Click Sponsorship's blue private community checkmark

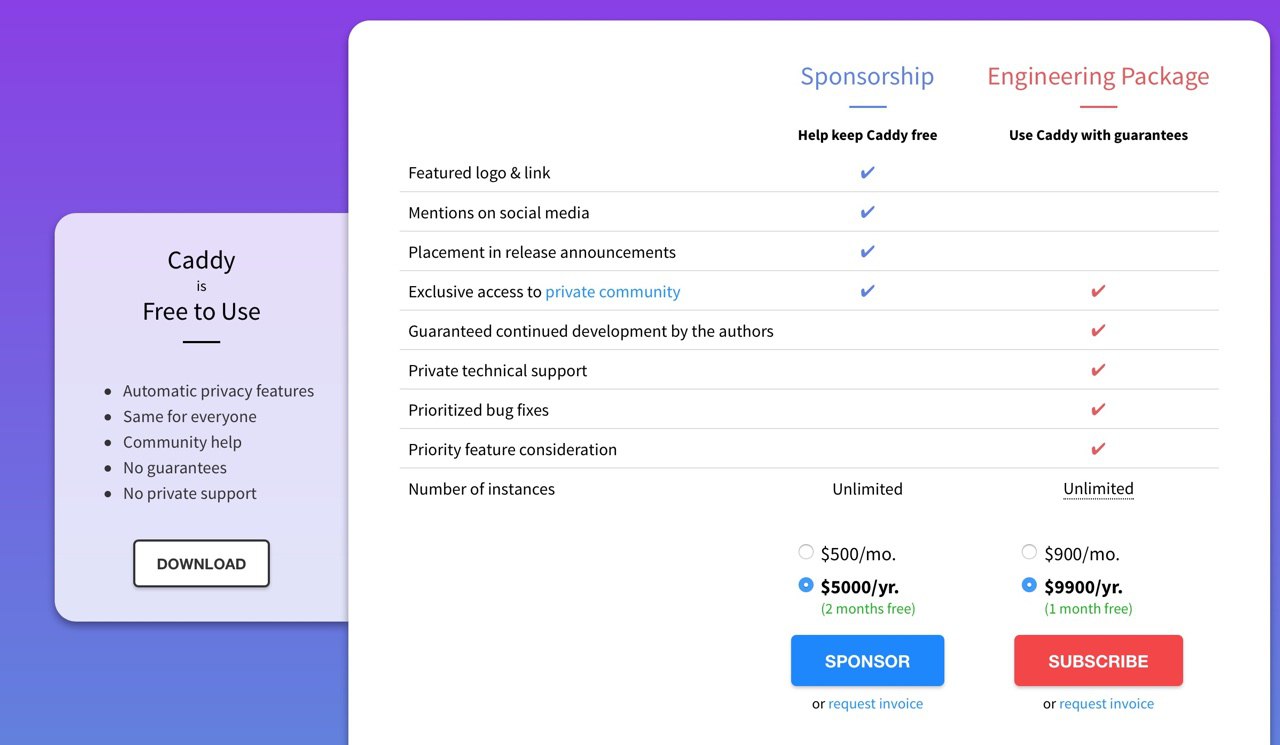pyautogui.click(x=867, y=291)
